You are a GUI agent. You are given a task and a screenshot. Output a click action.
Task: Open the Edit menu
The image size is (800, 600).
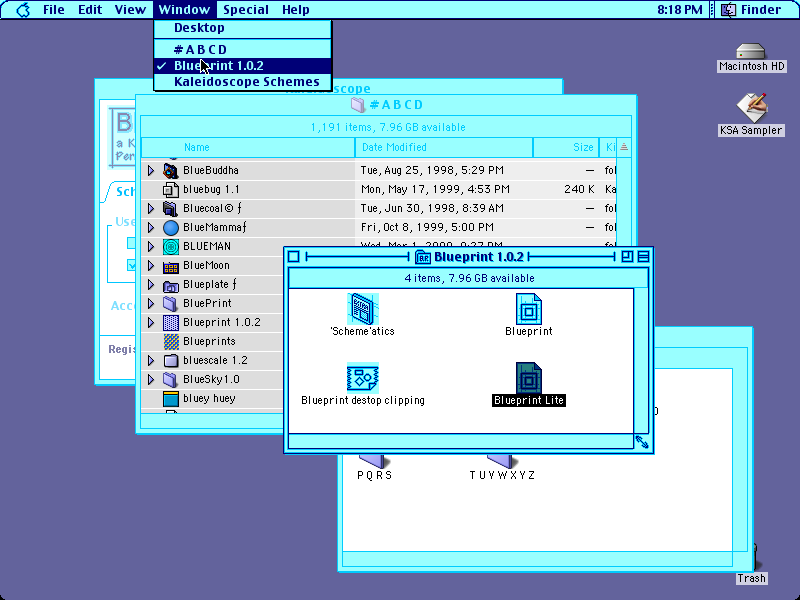[90, 10]
